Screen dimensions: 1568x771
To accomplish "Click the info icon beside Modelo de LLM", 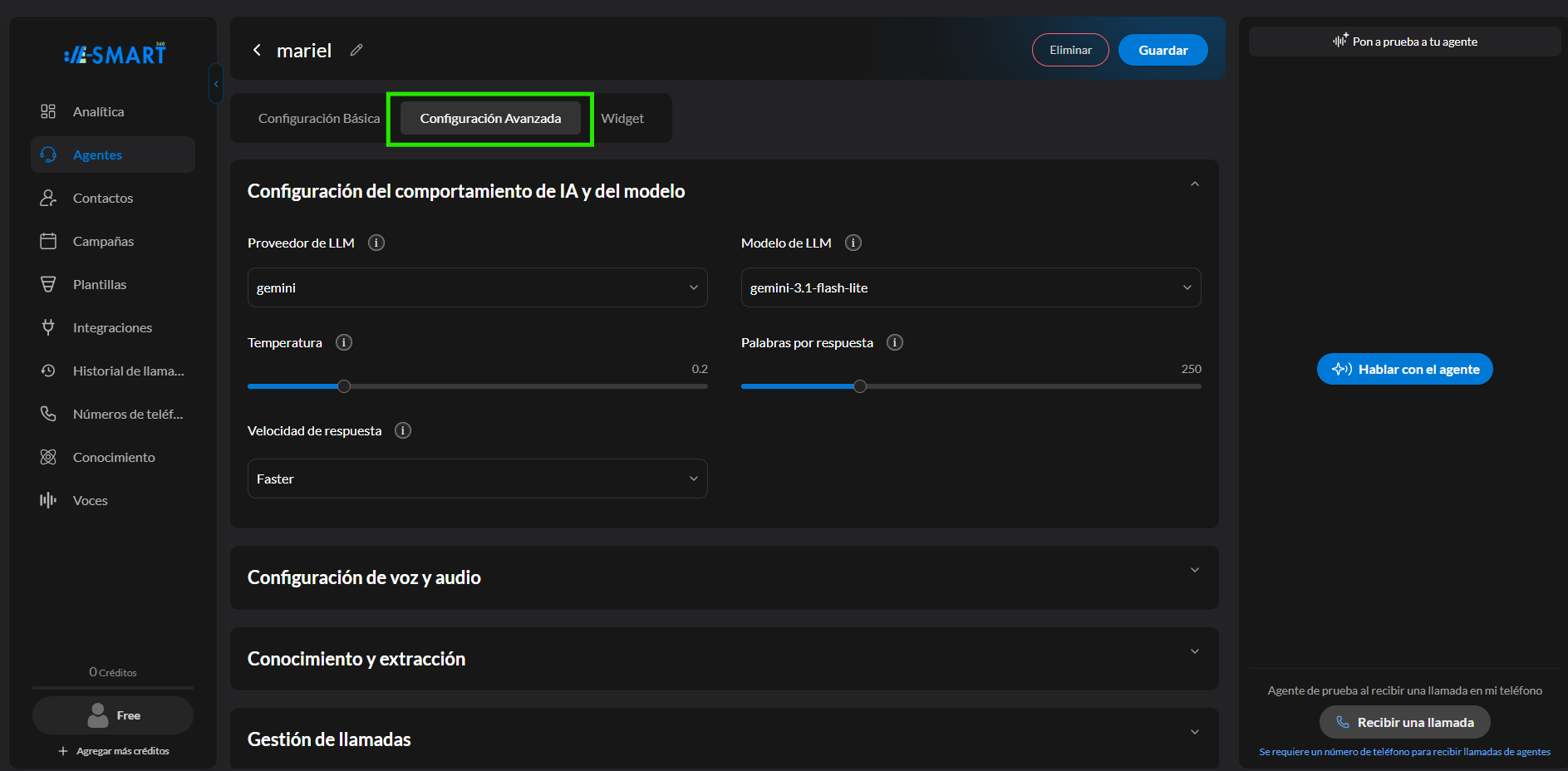I will (853, 243).
